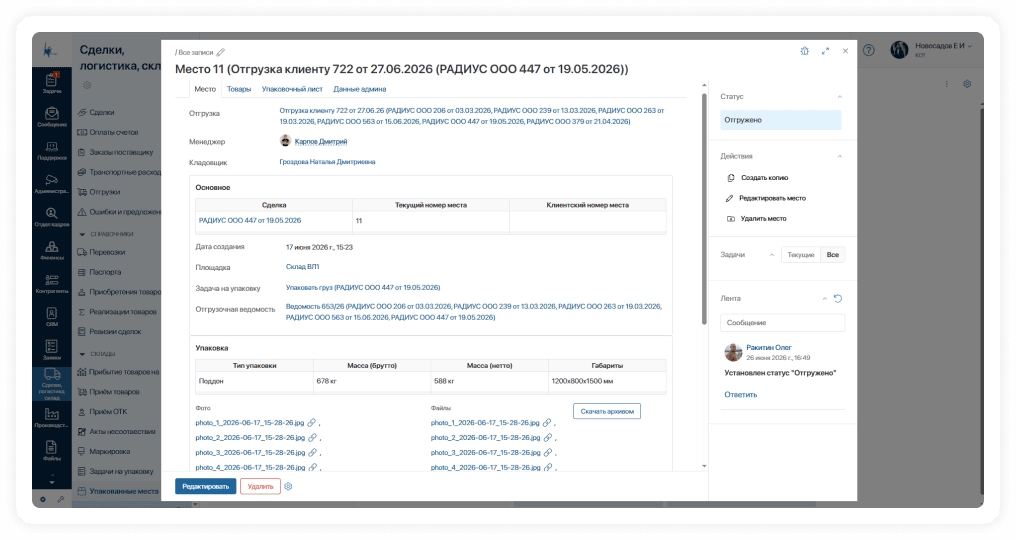Screen dimensions: 1016x540
Task: Click the Редактировать button
Action: point(205,486)
